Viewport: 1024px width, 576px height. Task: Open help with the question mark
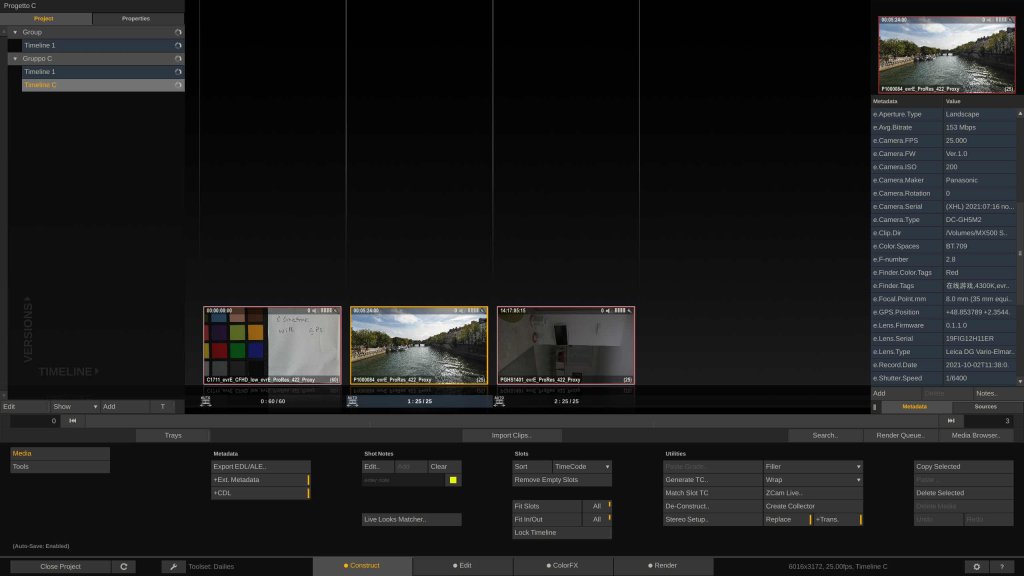(x=1002, y=566)
